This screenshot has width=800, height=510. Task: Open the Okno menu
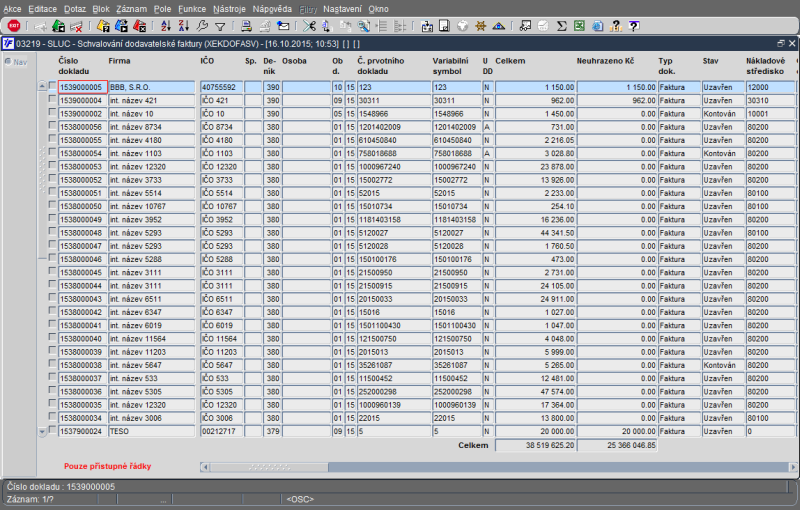point(378,9)
